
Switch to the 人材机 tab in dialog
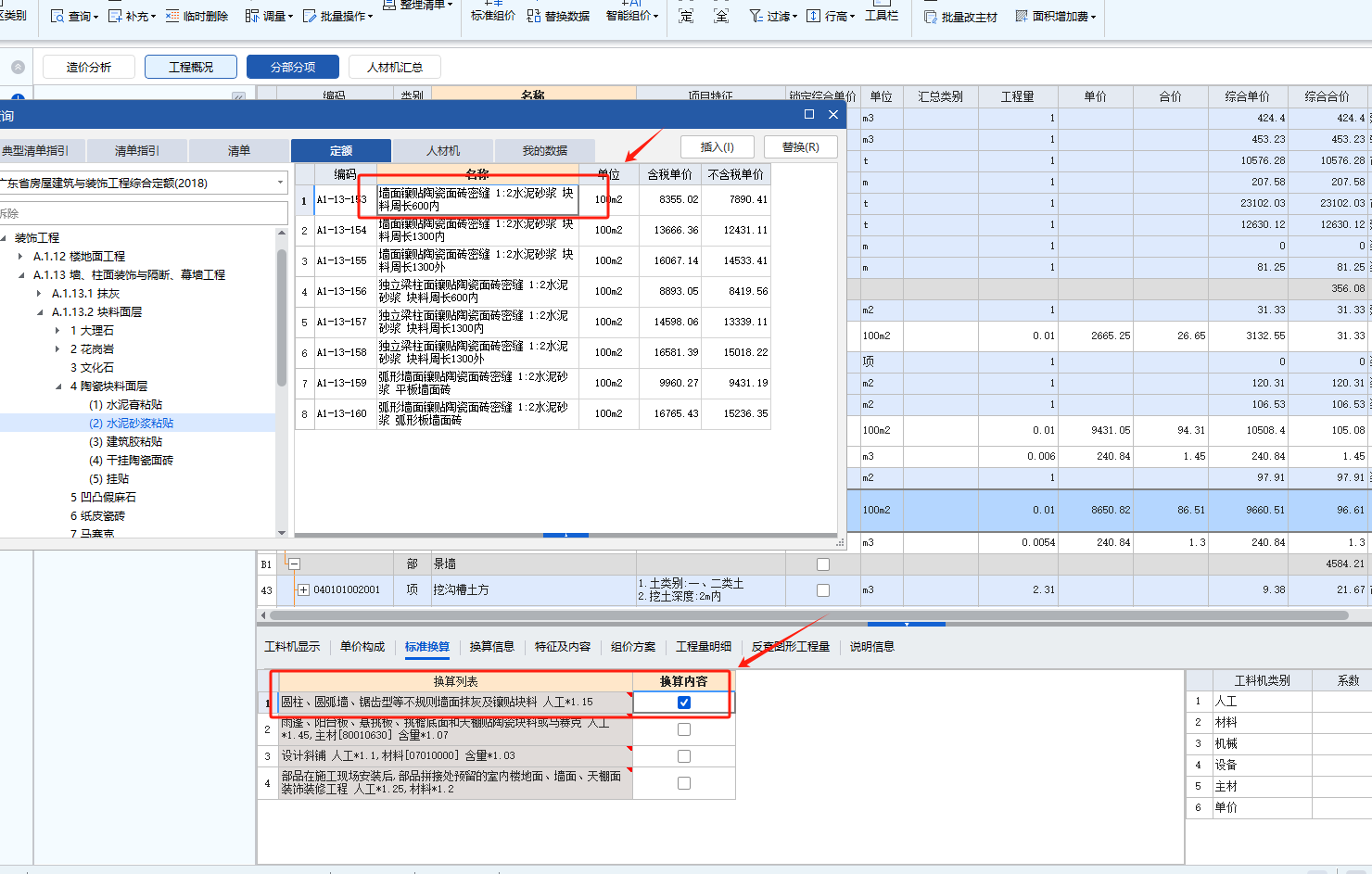pyautogui.click(x=442, y=150)
